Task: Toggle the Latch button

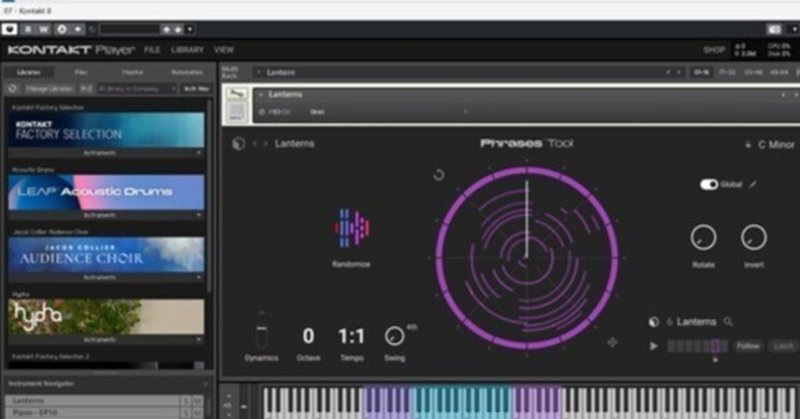Action: pos(783,346)
